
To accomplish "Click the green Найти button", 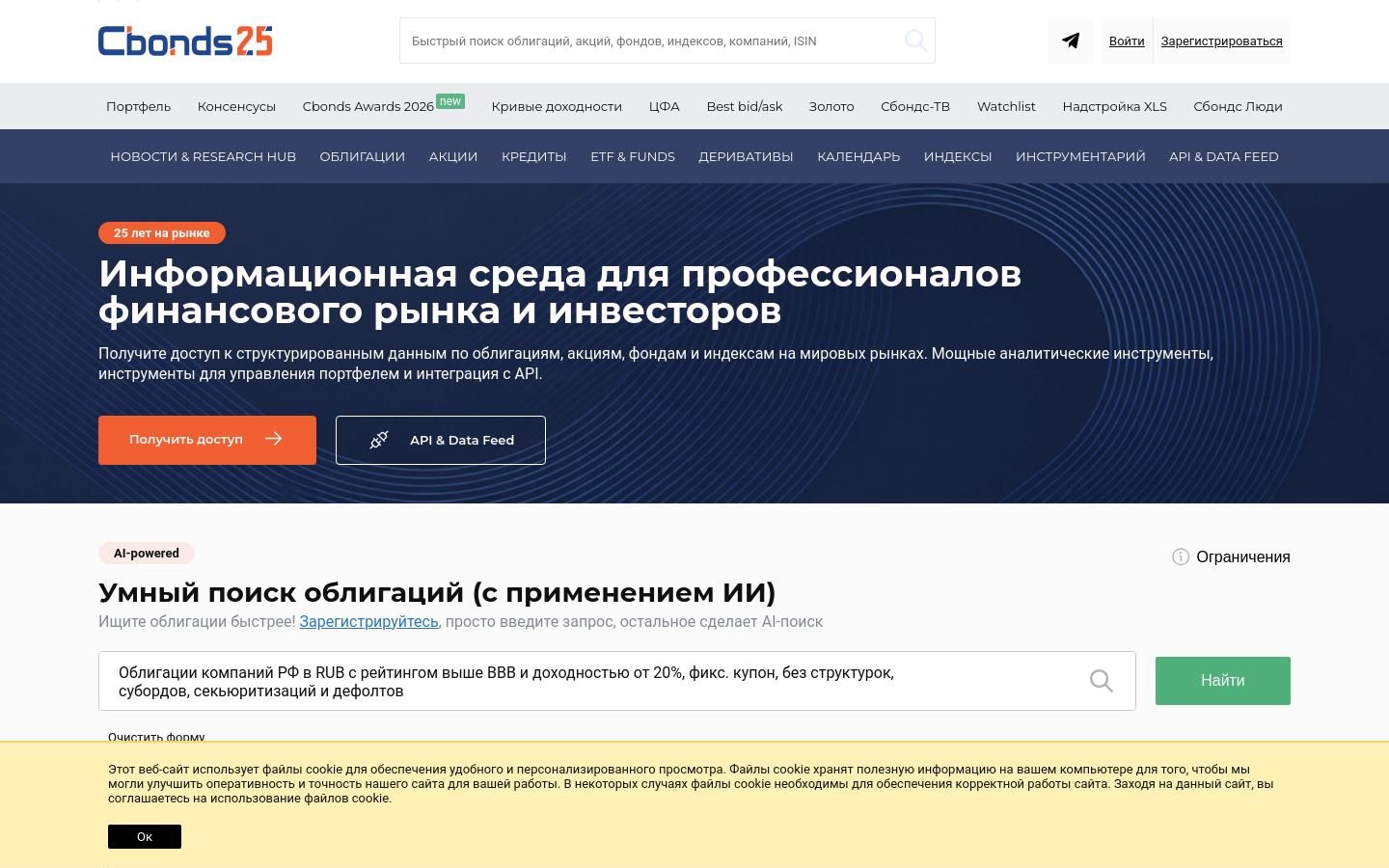I will click(x=1223, y=681).
